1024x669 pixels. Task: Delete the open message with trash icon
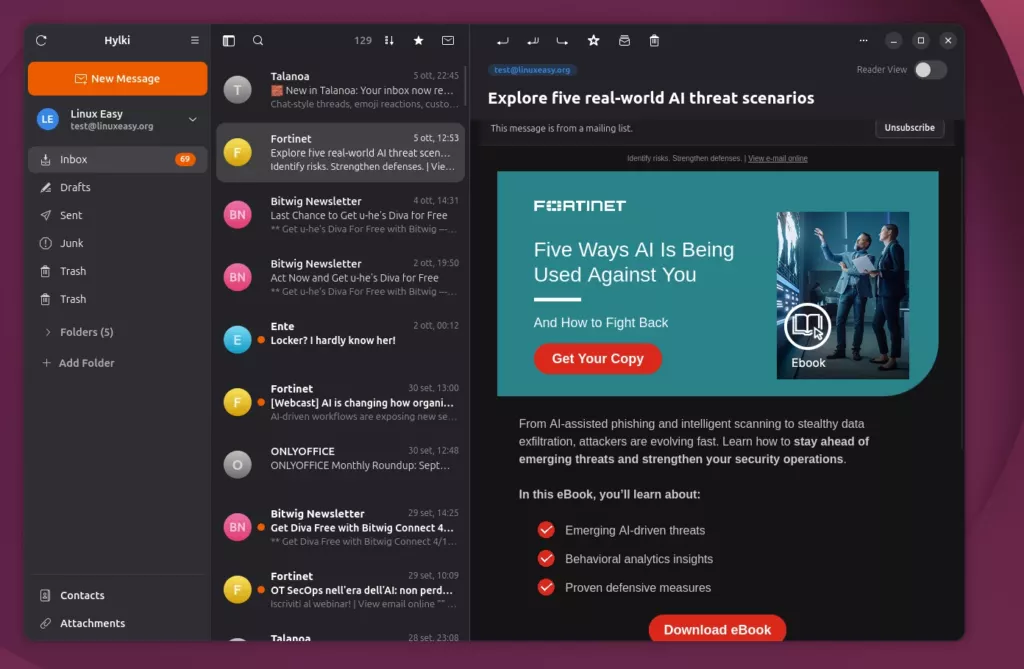(654, 41)
